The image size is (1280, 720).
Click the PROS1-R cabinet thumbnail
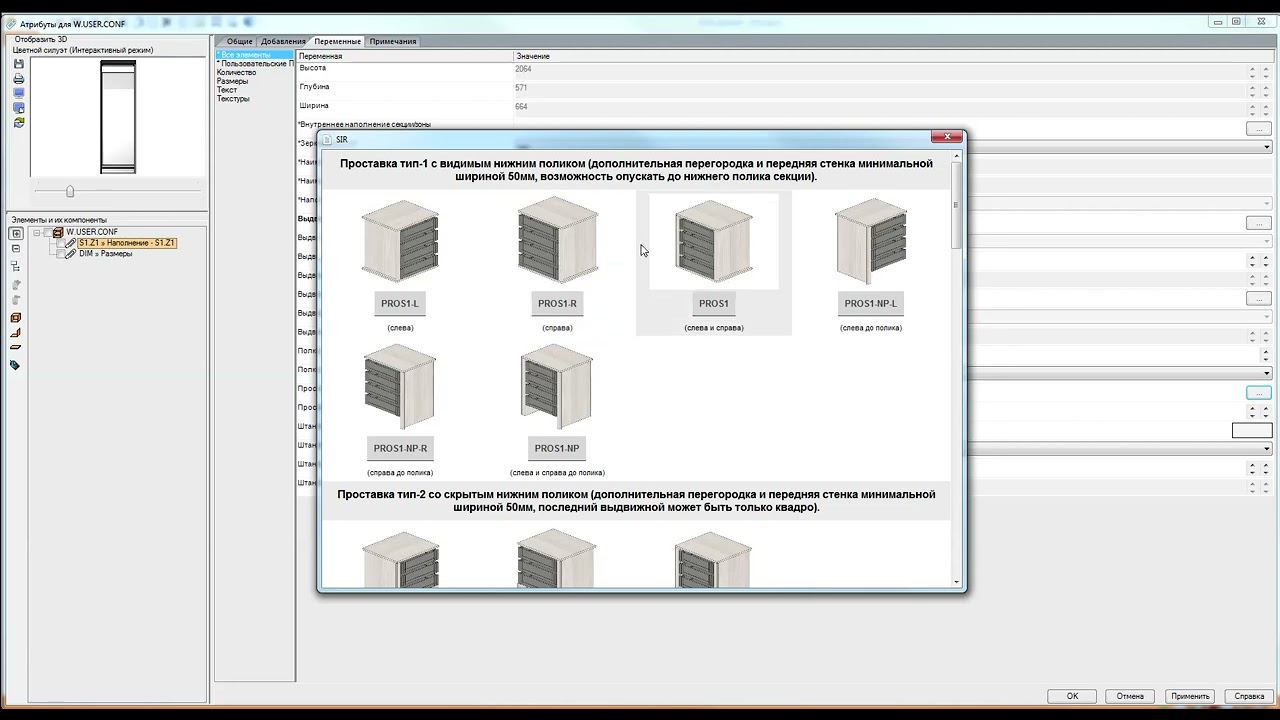(558, 241)
